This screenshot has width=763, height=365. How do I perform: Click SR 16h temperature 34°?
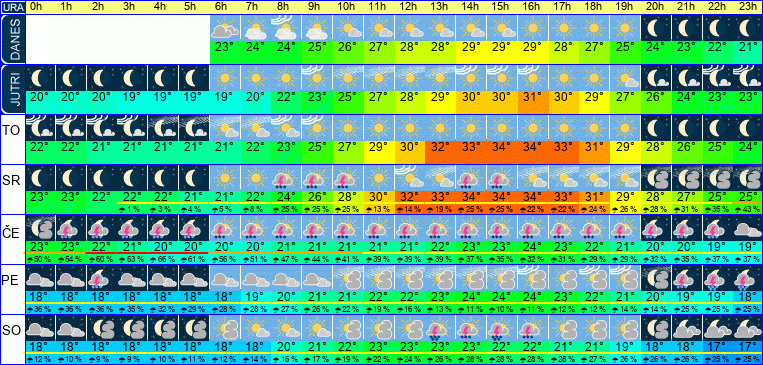[533, 197]
